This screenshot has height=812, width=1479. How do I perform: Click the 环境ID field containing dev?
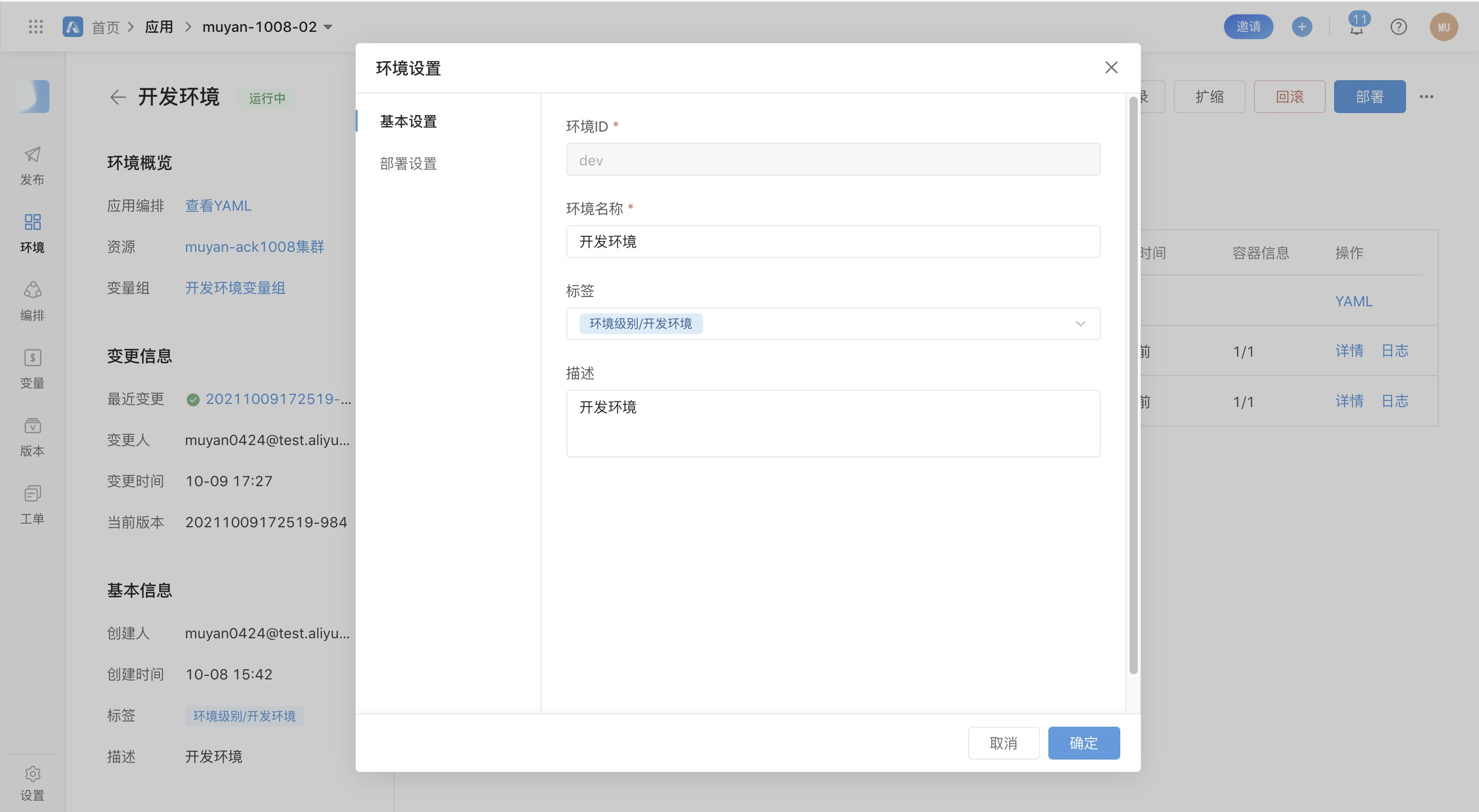click(x=833, y=159)
